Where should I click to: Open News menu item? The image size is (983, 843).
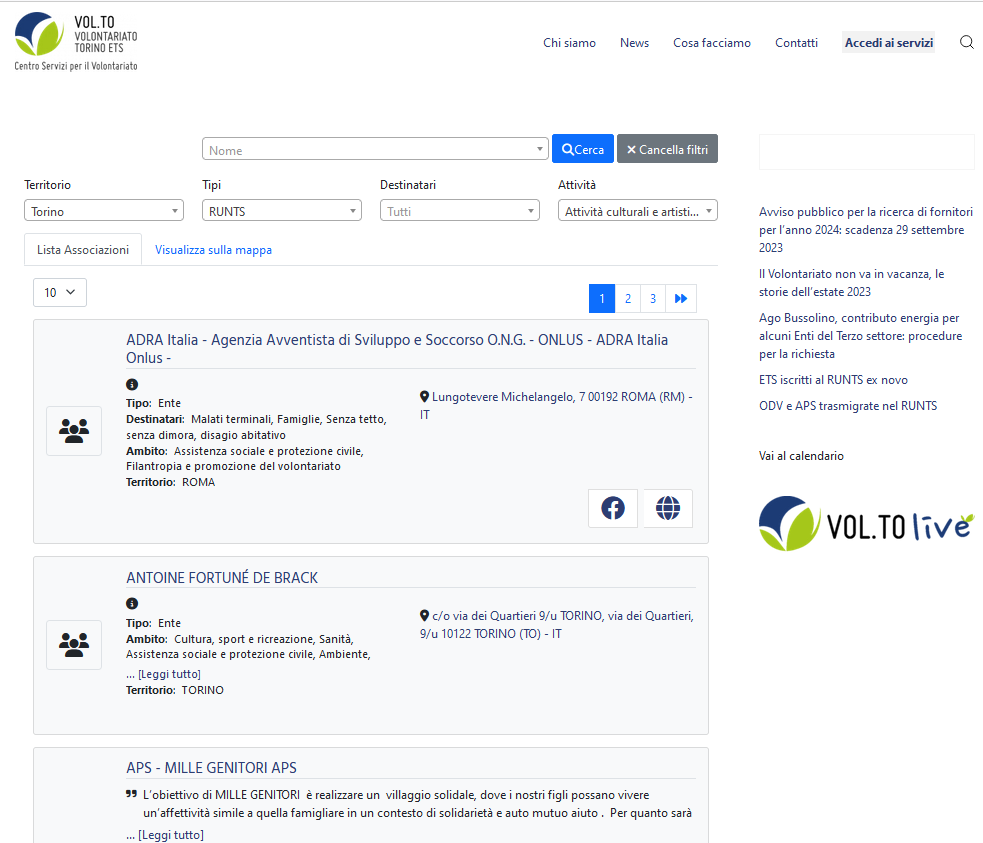[x=634, y=43]
